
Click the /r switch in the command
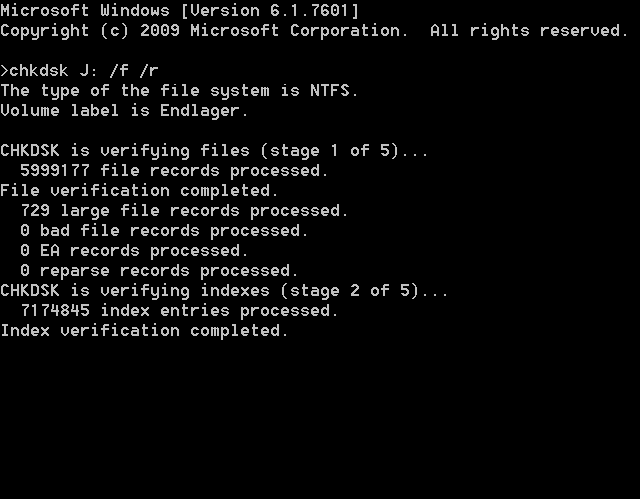pos(149,71)
